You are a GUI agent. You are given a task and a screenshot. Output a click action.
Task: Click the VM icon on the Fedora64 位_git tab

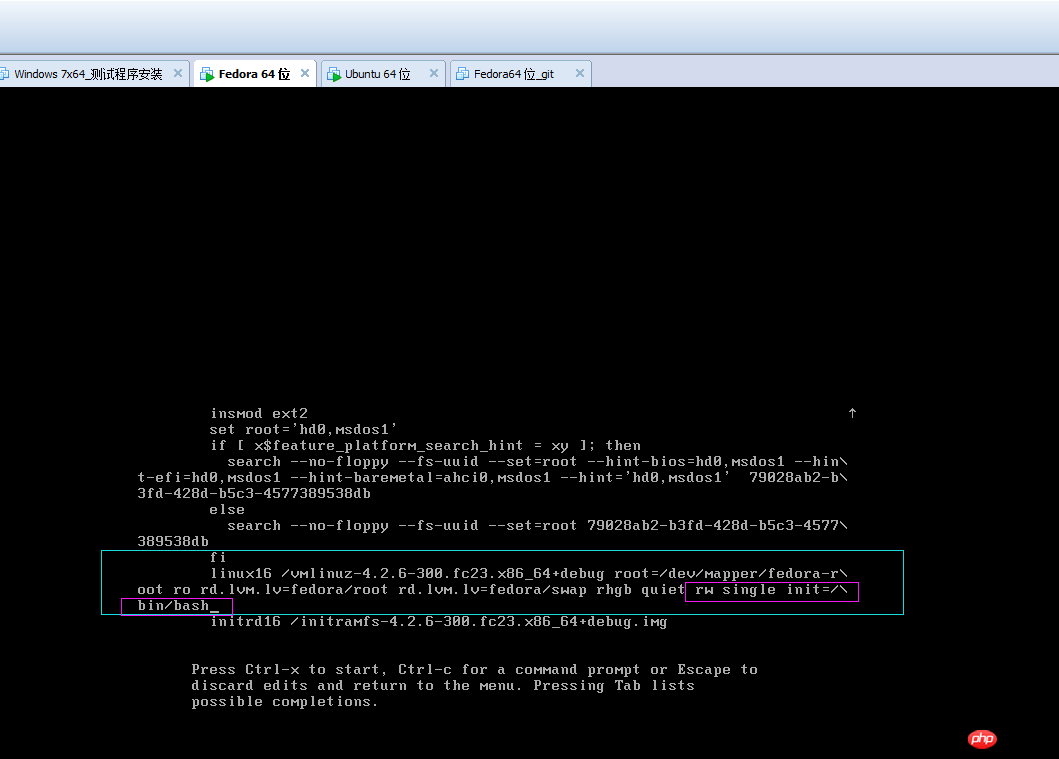(462, 74)
